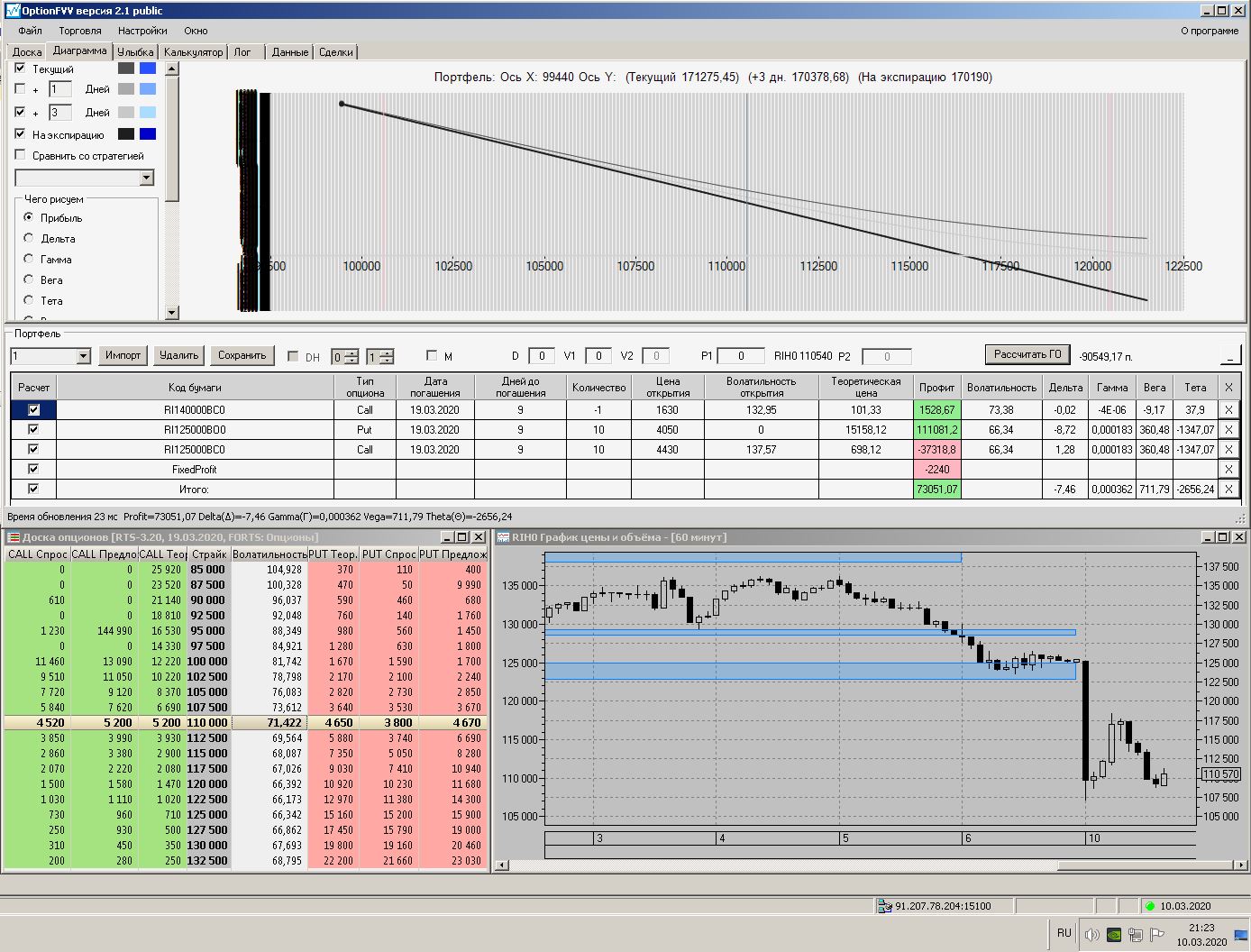Increase the first DH spinner value

352,352
